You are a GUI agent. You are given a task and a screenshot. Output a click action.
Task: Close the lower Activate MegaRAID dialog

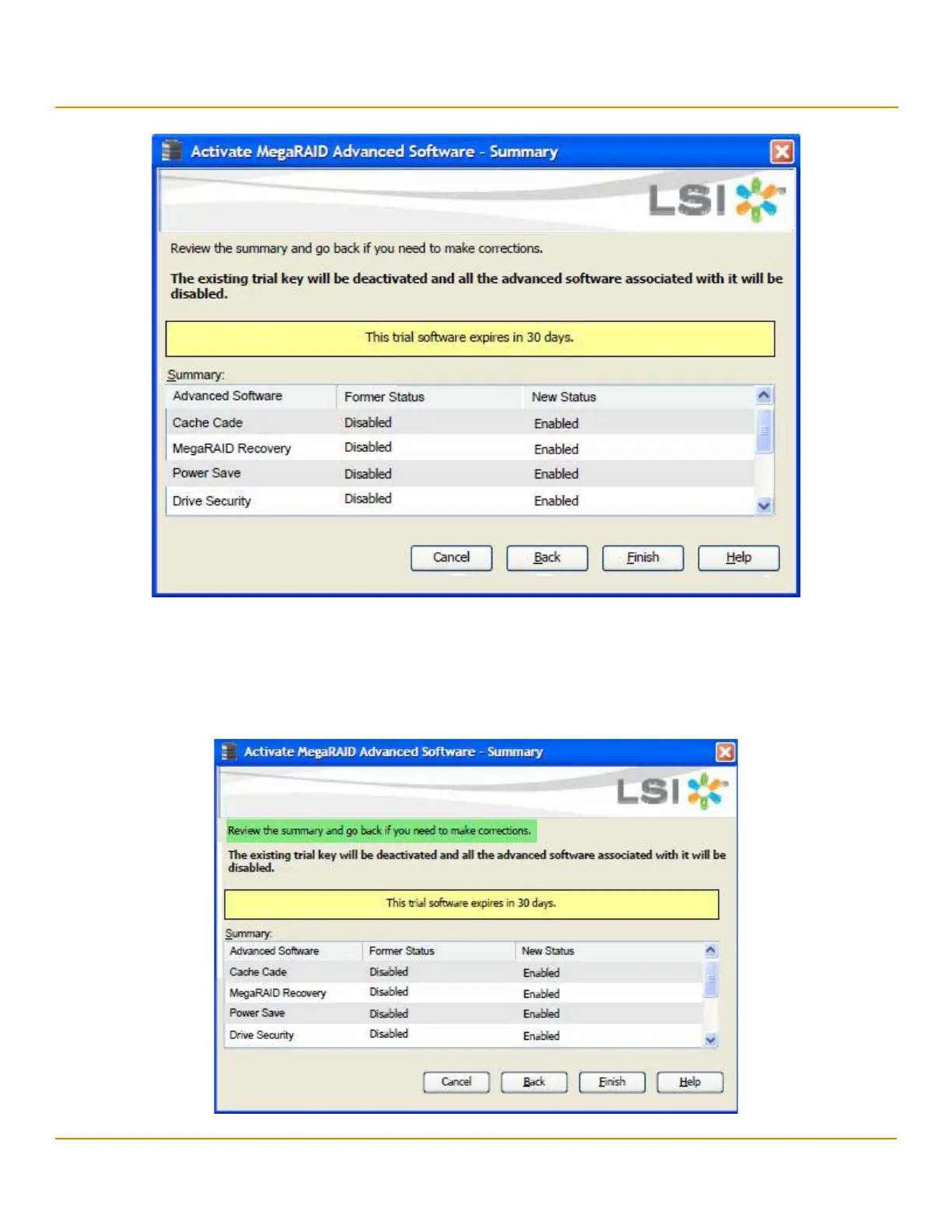coord(725,751)
